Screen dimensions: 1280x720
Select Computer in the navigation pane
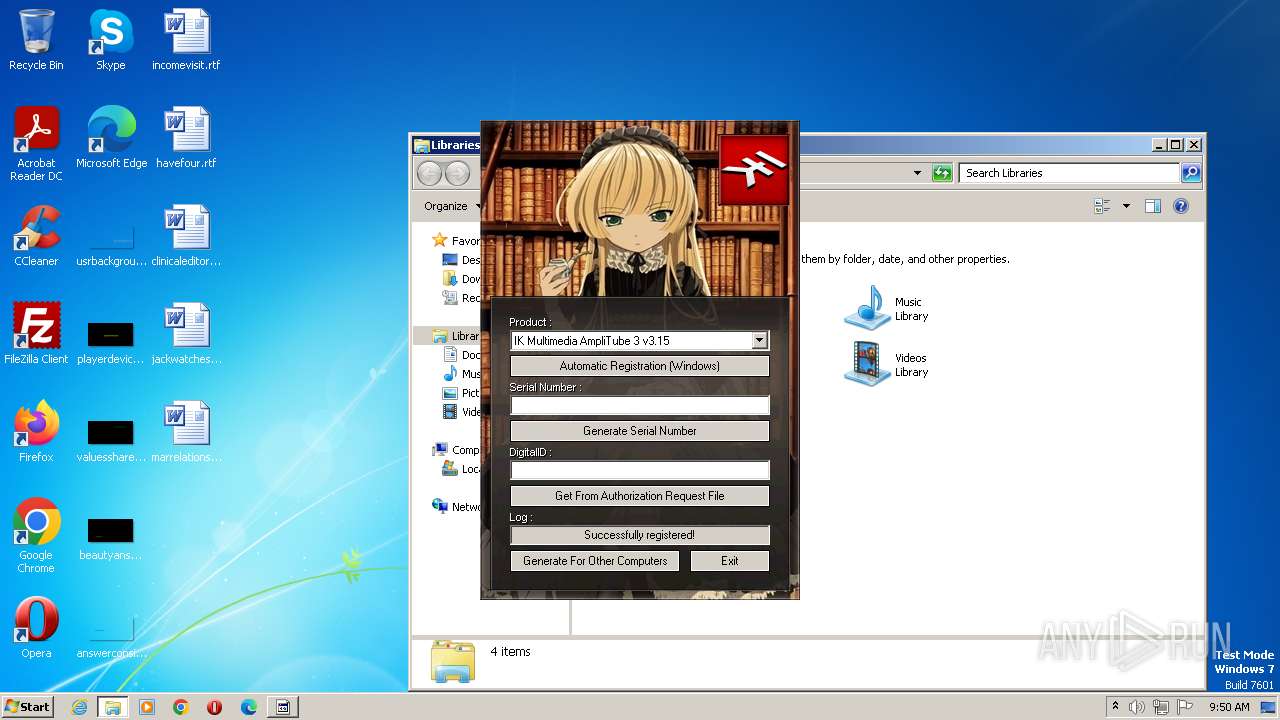tap(456, 450)
